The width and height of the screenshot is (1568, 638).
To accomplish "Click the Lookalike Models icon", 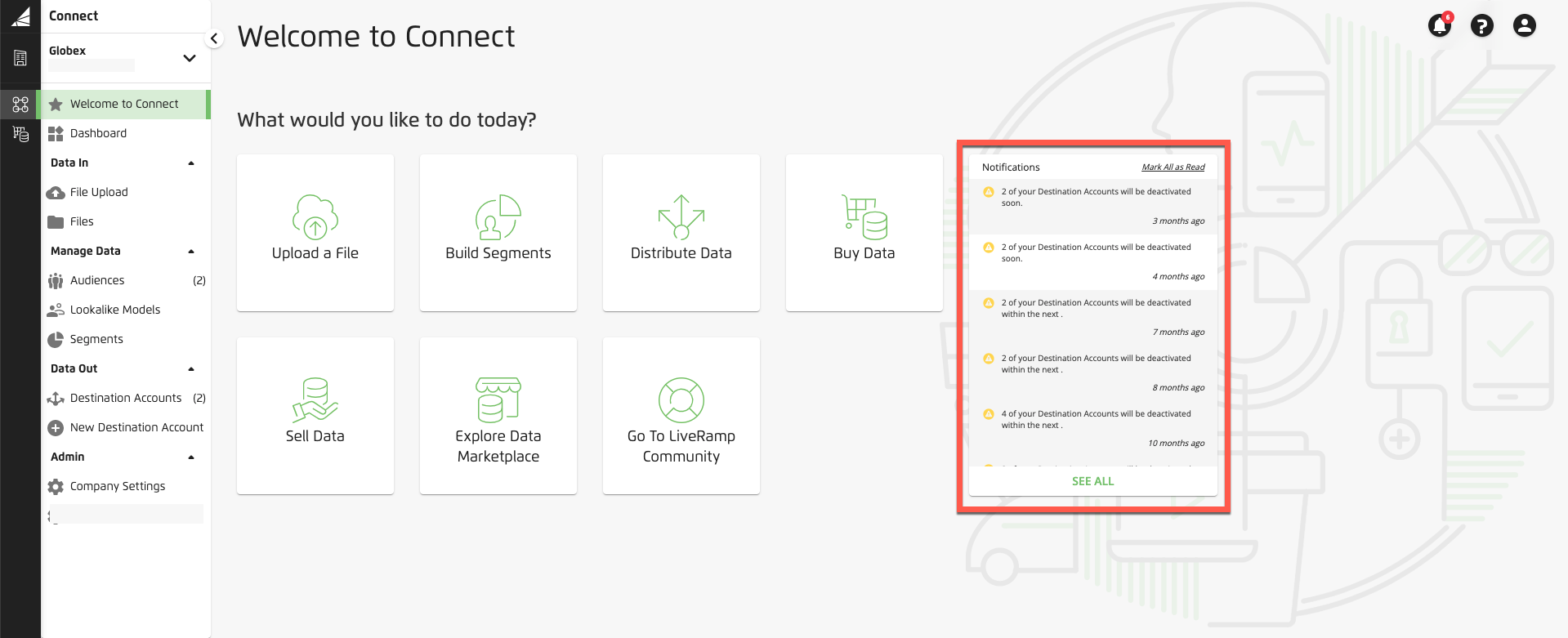I will 56,310.
